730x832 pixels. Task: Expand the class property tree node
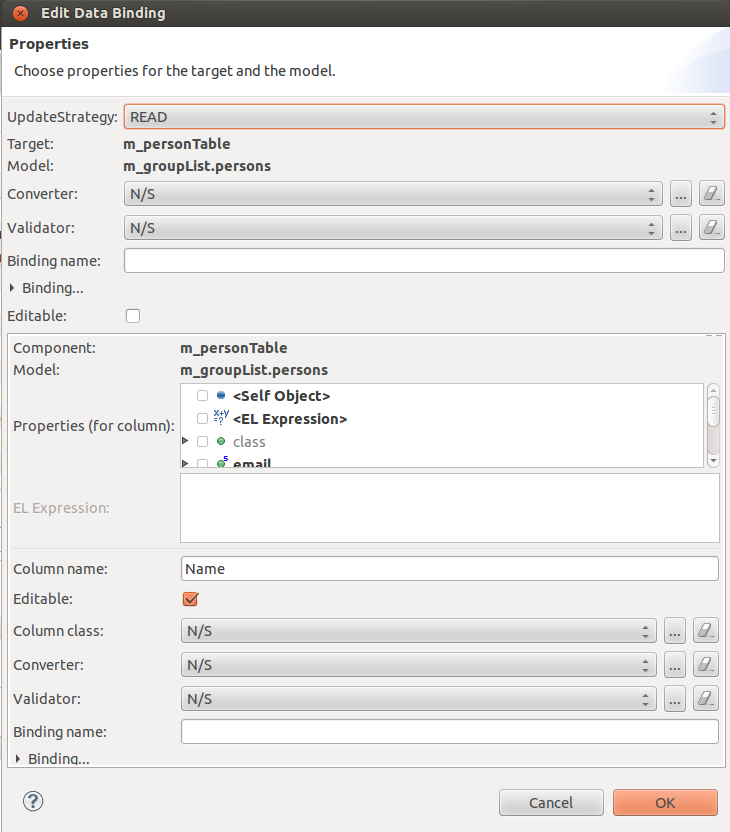pyautogui.click(x=185, y=441)
